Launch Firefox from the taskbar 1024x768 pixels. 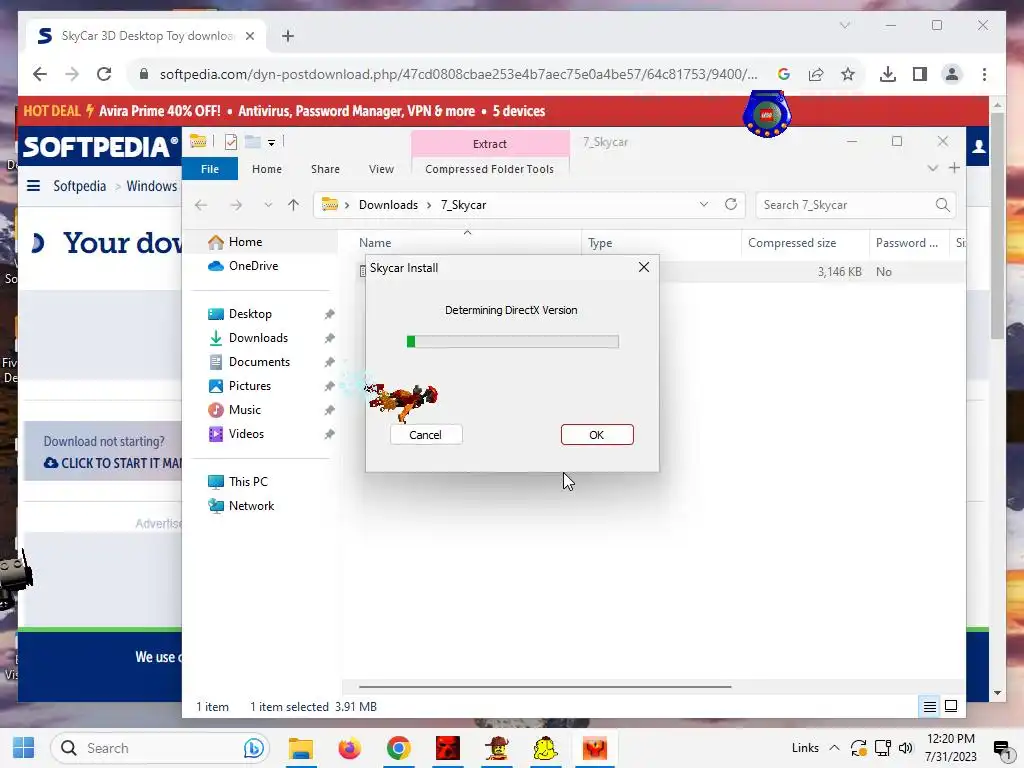point(349,748)
